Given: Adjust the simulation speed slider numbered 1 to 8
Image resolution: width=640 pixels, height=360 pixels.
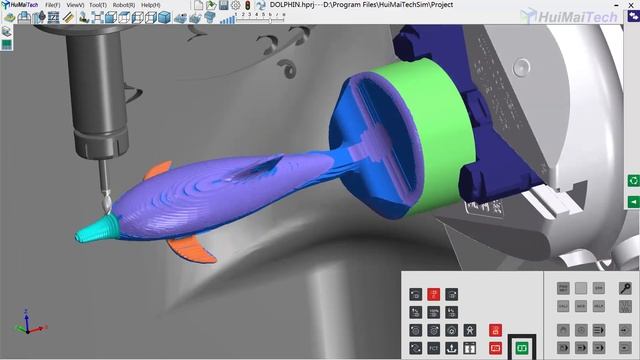Looking at the screenshot, I should [x=260, y=18].
